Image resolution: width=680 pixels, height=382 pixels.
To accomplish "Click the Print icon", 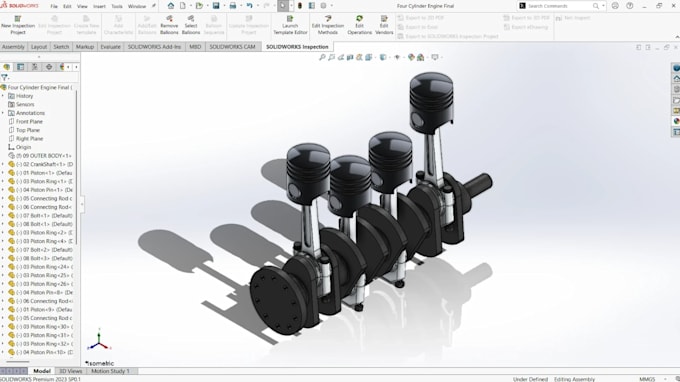I will click(x=233, y=6).
